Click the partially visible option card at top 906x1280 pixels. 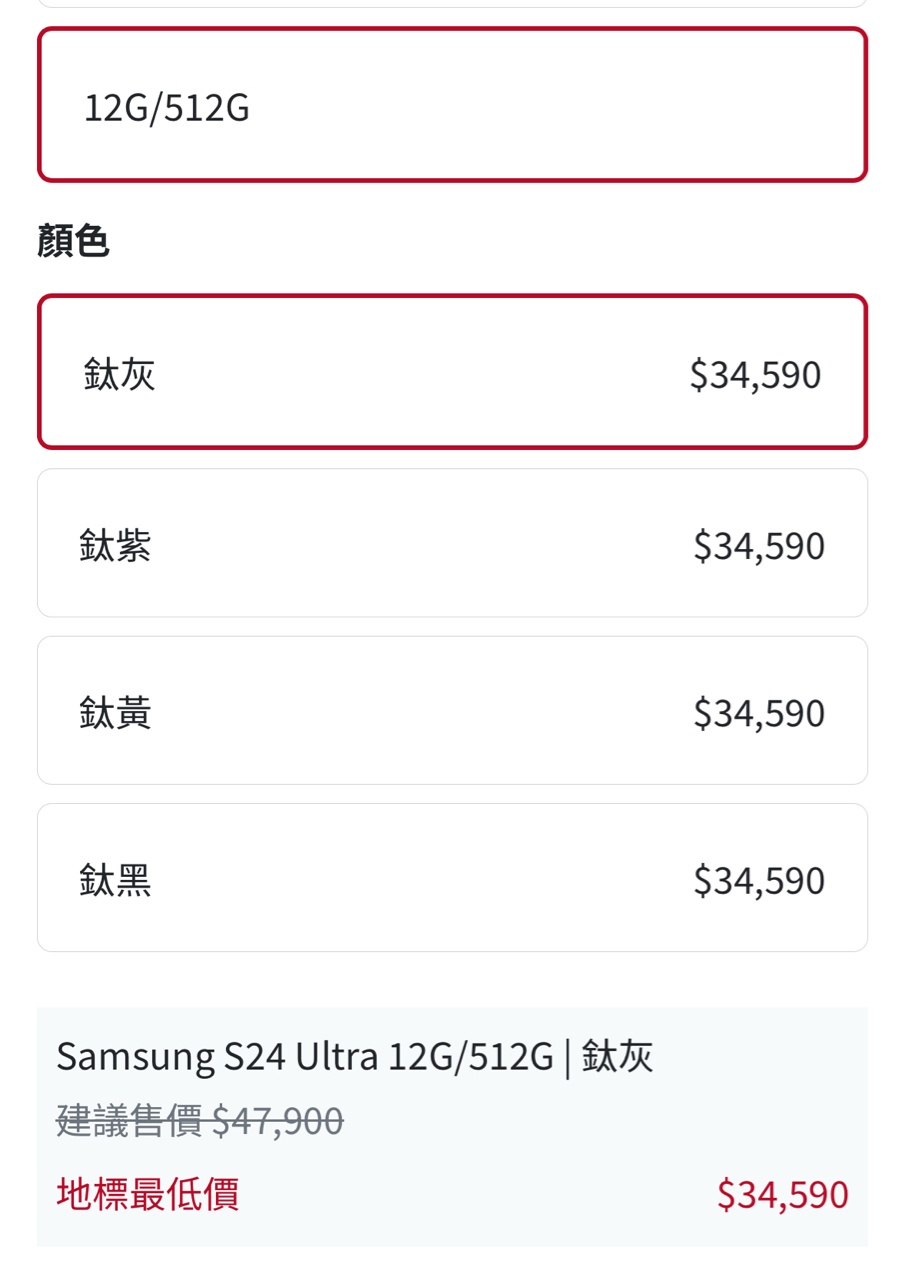pyautogui.click(x=452, y=4)
